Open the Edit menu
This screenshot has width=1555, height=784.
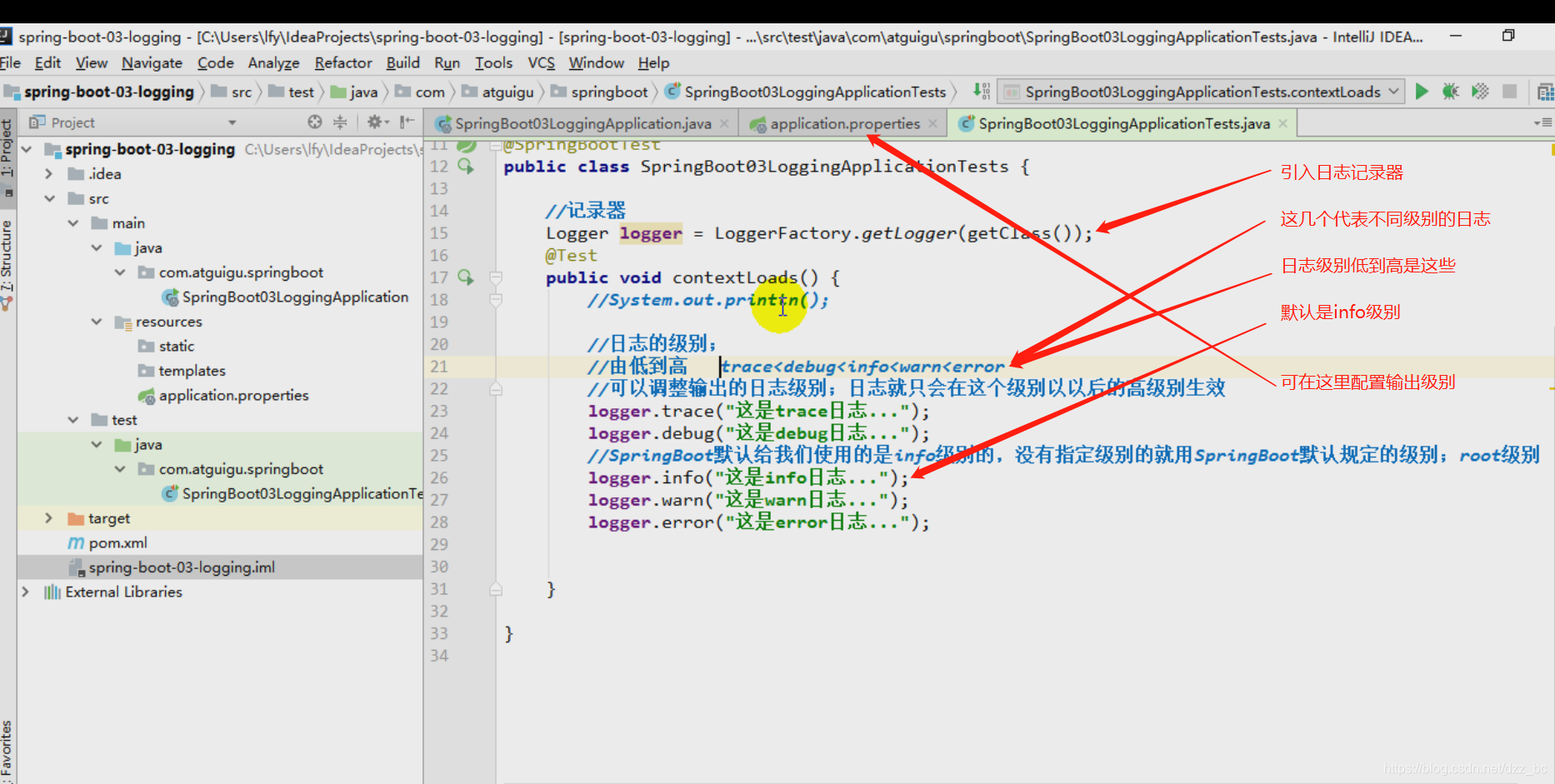click(47, 62)
